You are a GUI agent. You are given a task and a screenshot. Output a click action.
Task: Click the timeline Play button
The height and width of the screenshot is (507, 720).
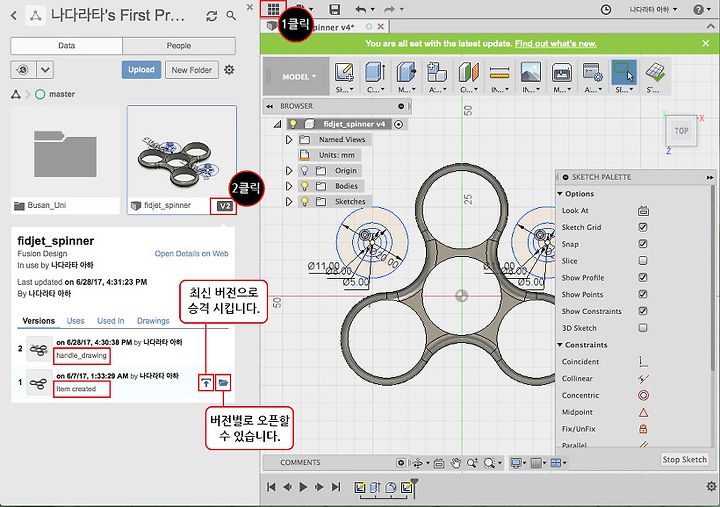pos(303,487)
